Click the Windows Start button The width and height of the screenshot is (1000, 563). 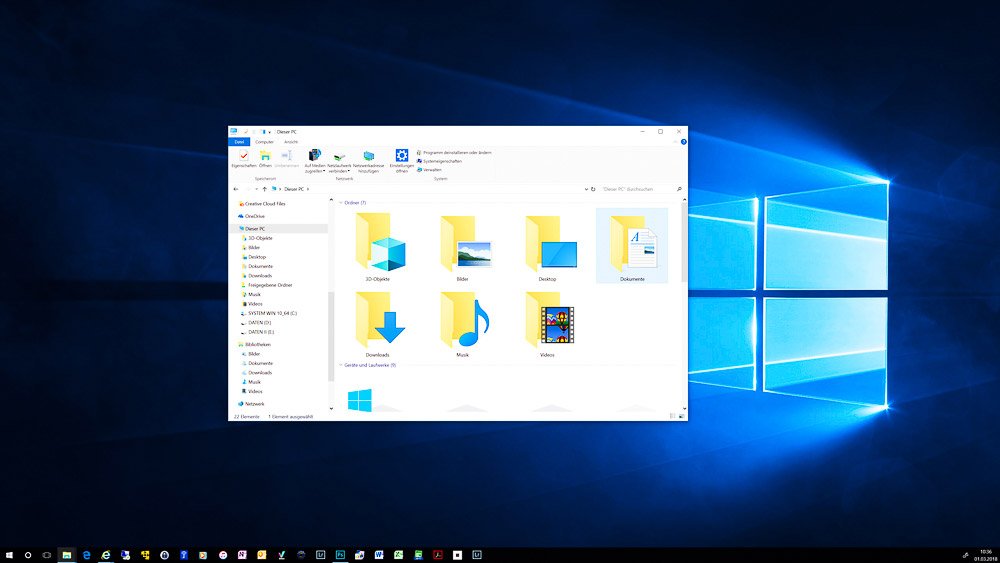tap(9, 554)
